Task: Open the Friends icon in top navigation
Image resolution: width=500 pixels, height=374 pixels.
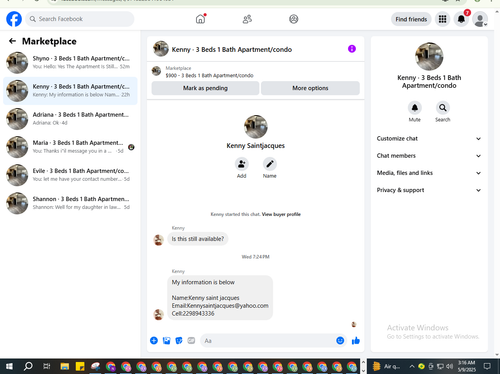Action: tap(247, 19)
